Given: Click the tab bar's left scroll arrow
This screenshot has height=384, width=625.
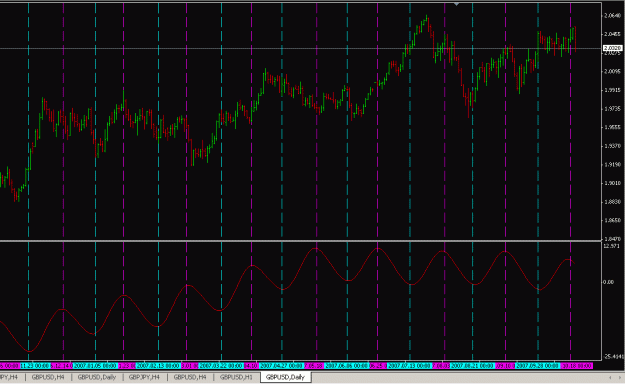Looking at the screenshot, I should pos(610,377).
